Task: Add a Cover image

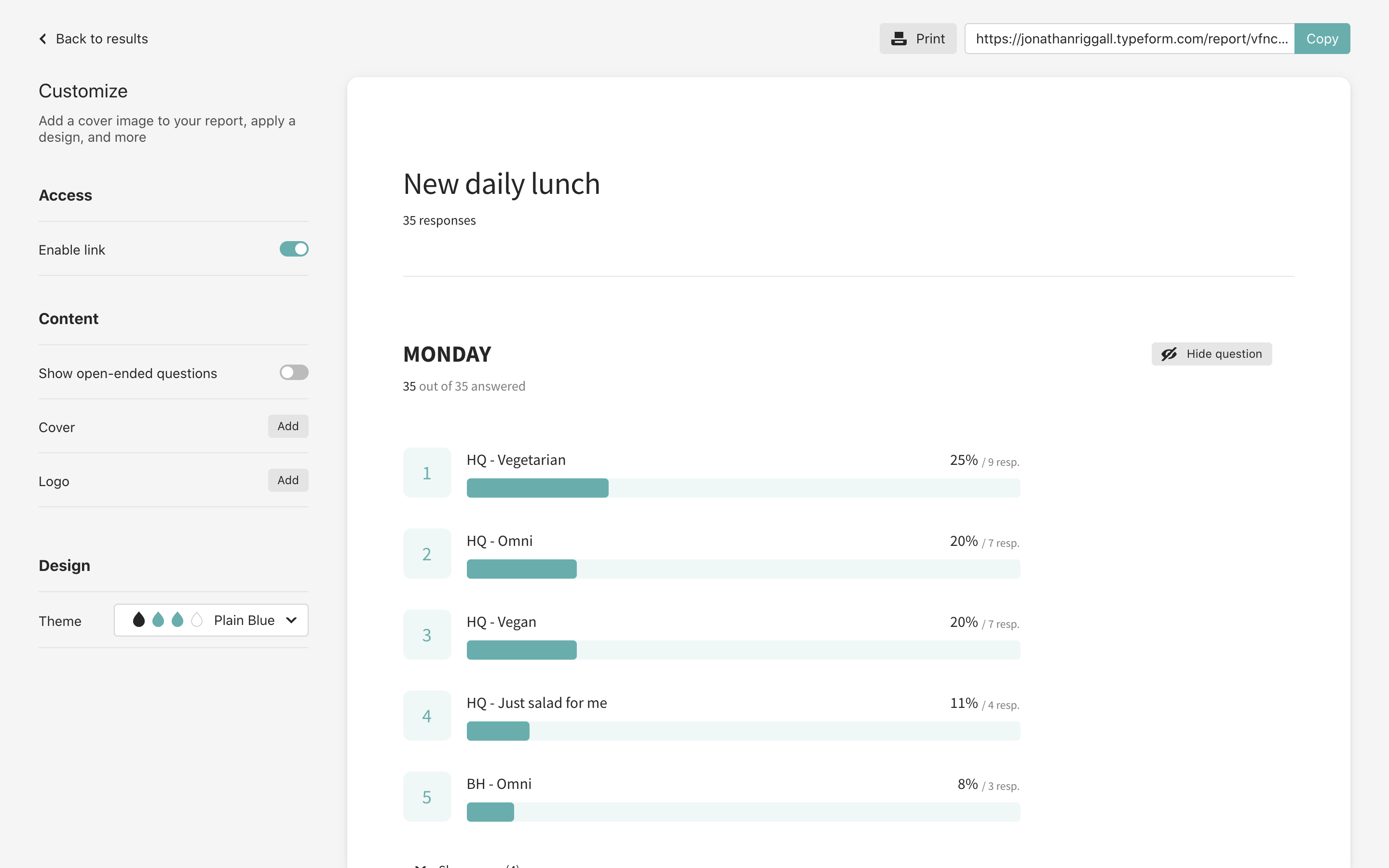Action: [x=287, y=427]
